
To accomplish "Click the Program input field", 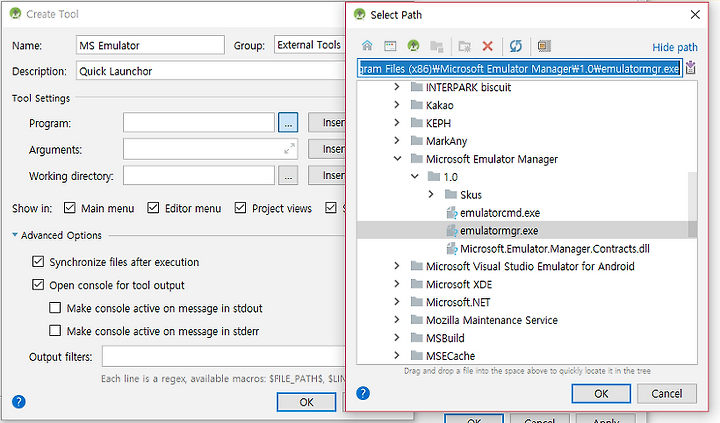I will coord(199,123).
